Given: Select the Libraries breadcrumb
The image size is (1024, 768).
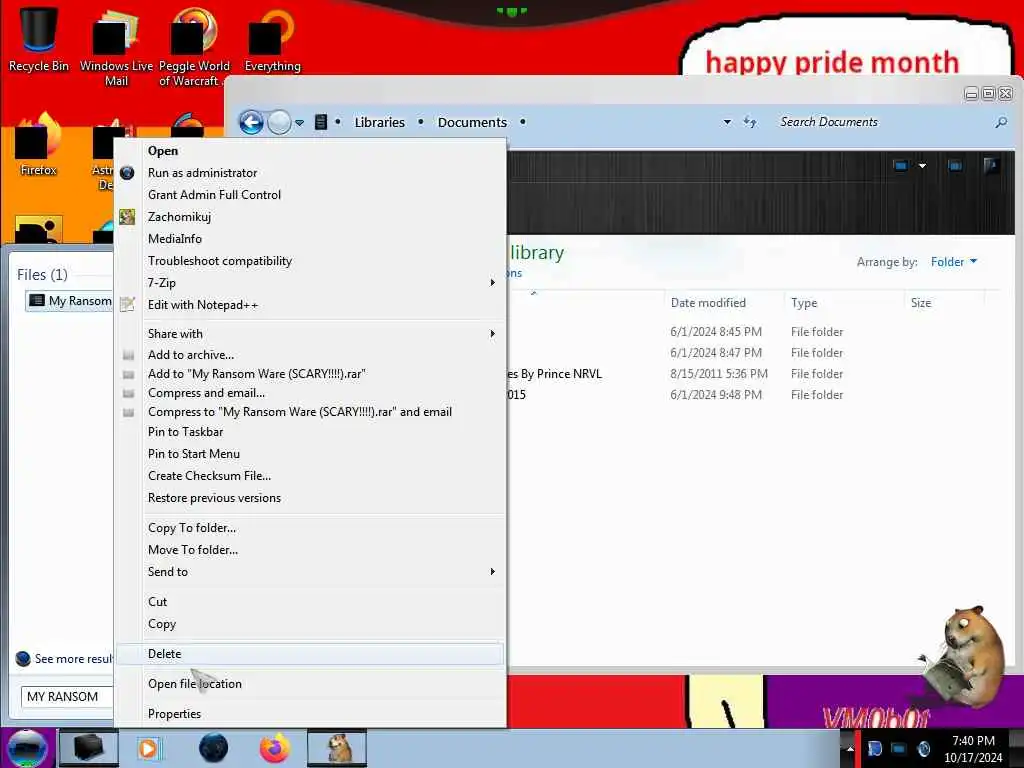Looking at the screenshot, I should click(379, 122).
